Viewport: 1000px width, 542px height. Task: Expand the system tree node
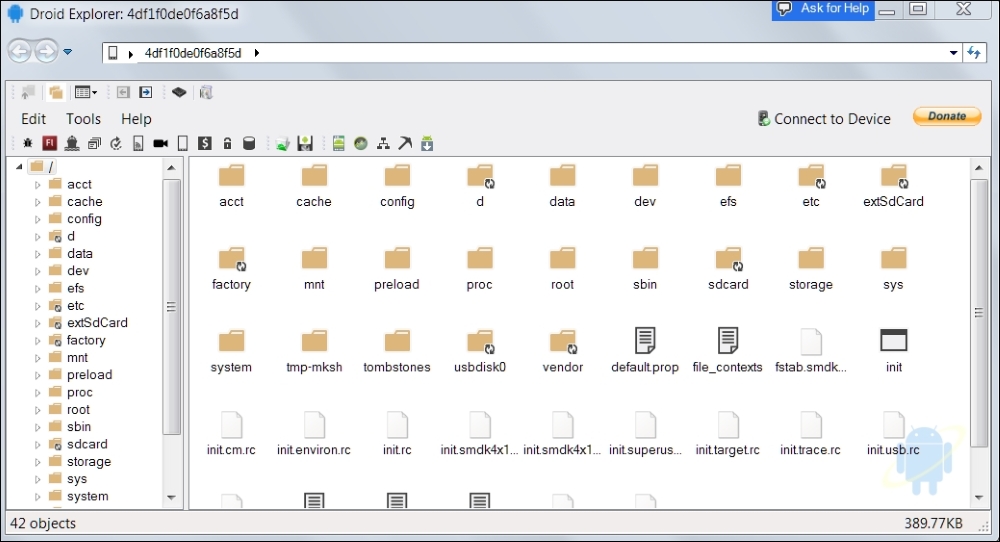pyautogui.click(x=37, y=497)
